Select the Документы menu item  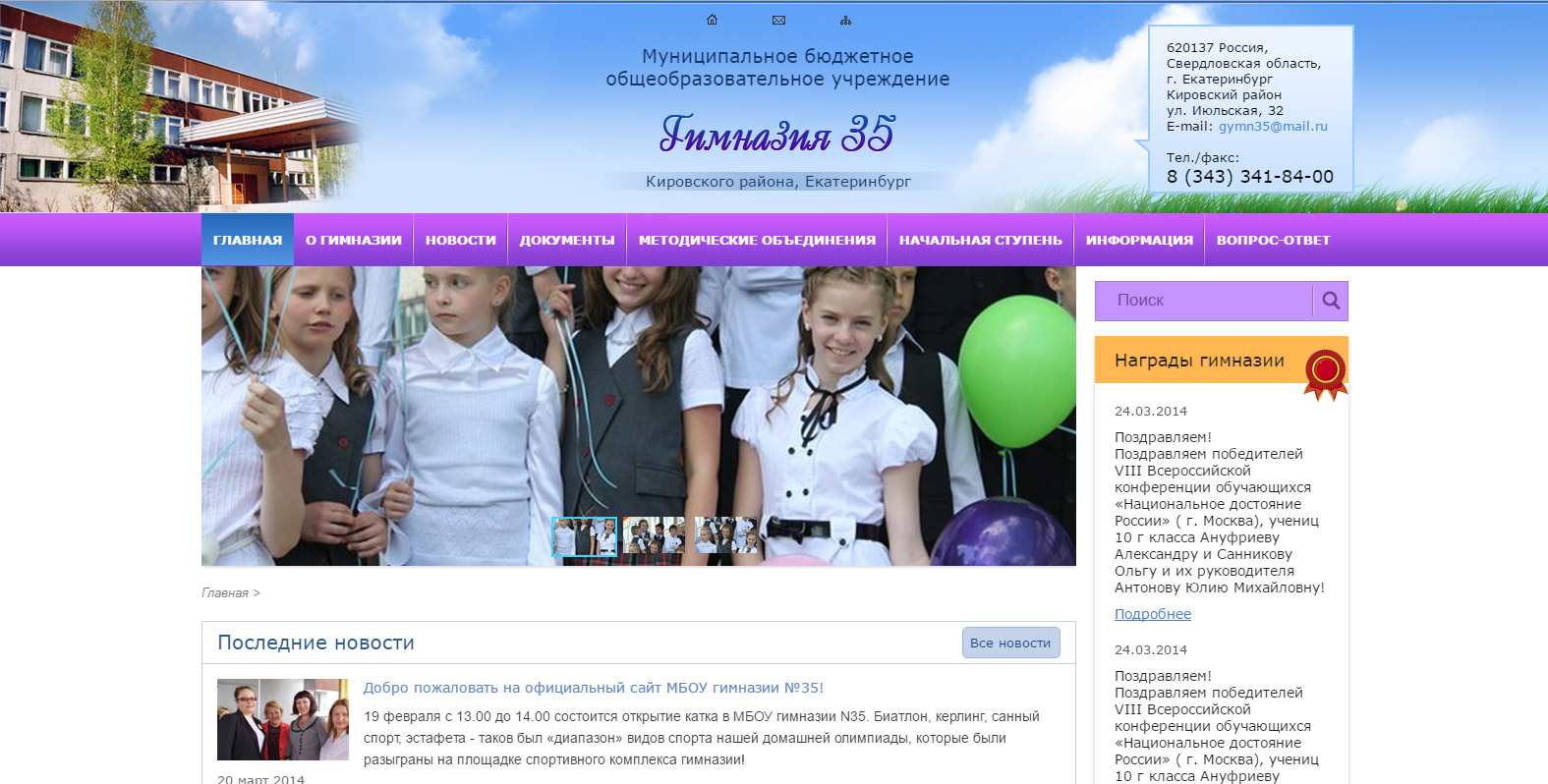coord(567,240)
